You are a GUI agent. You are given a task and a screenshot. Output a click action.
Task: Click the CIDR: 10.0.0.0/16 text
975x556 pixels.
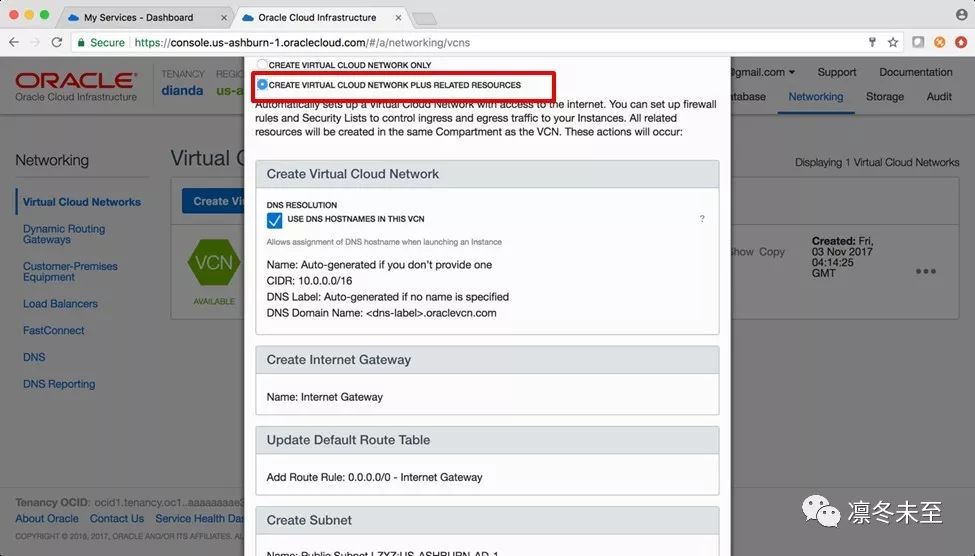[x=309, y=280]
